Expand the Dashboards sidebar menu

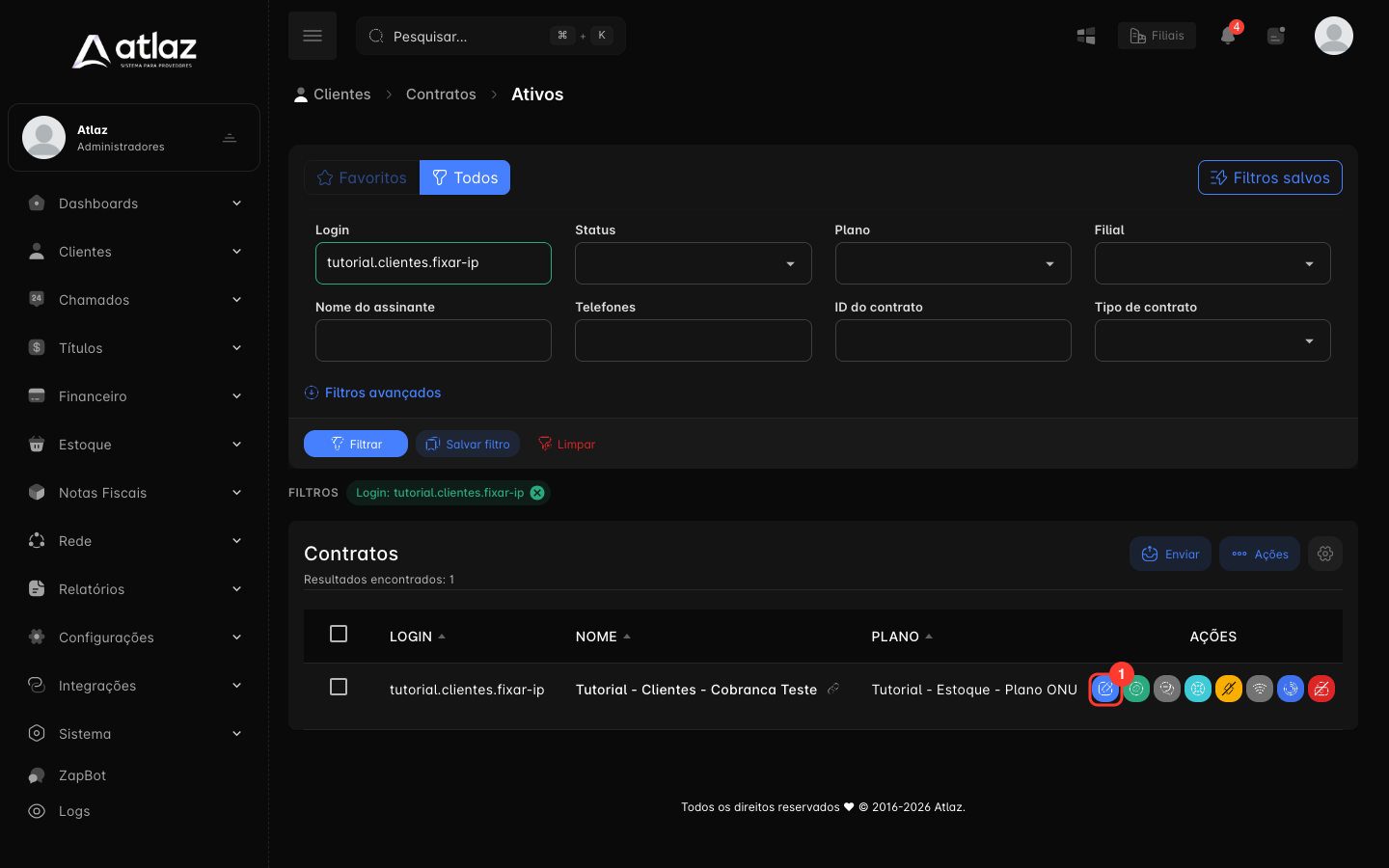[134, 203]
